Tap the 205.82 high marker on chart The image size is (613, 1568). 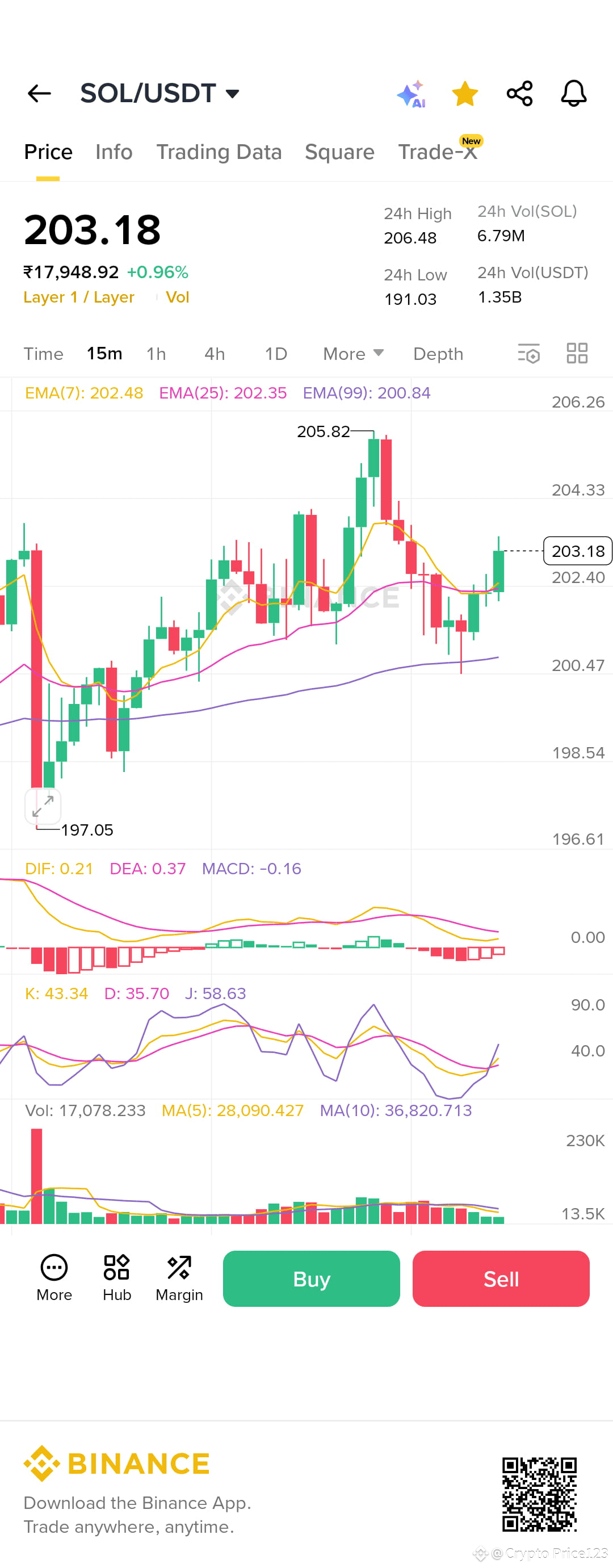coord(323,431)
